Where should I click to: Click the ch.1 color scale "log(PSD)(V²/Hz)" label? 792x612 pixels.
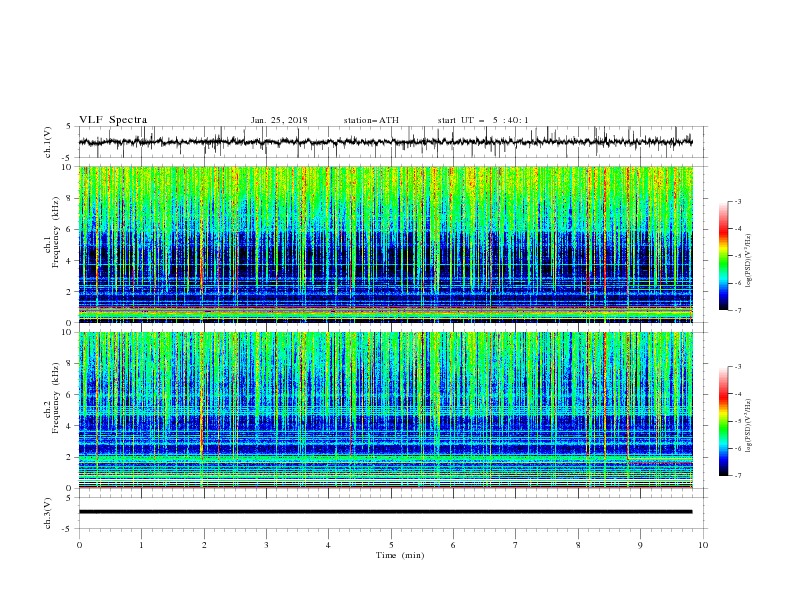749,261
